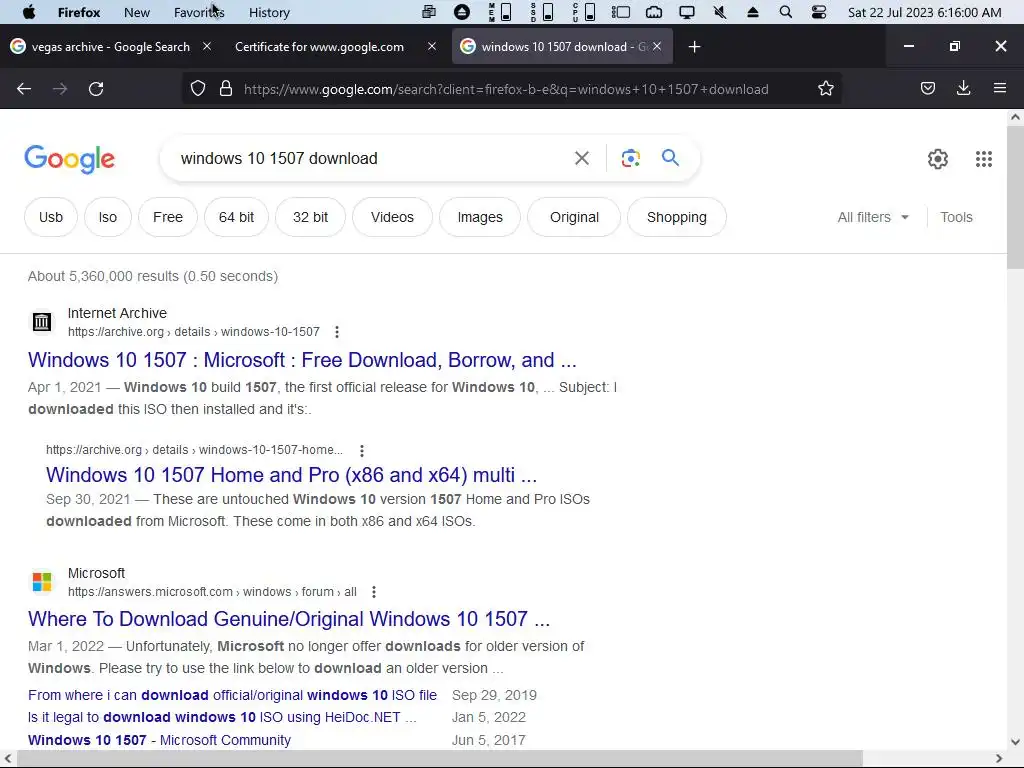Select the Videos filter chip
Screen dimensions: 1024x768
(392, 217)
